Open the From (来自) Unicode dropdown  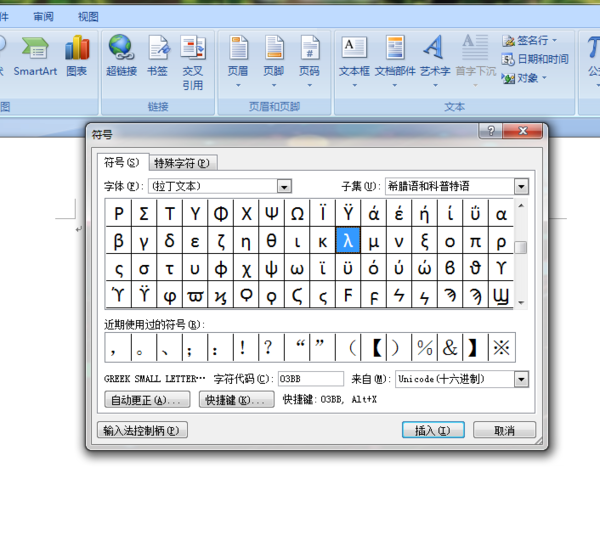521,379
